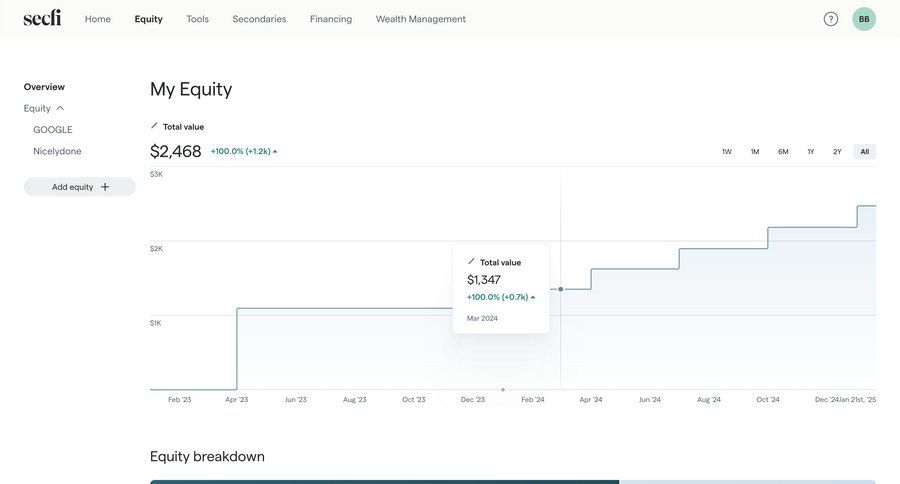The image size is (900, 484).
Task: Open the help question mark icon
Action: [x=831, y=19]
